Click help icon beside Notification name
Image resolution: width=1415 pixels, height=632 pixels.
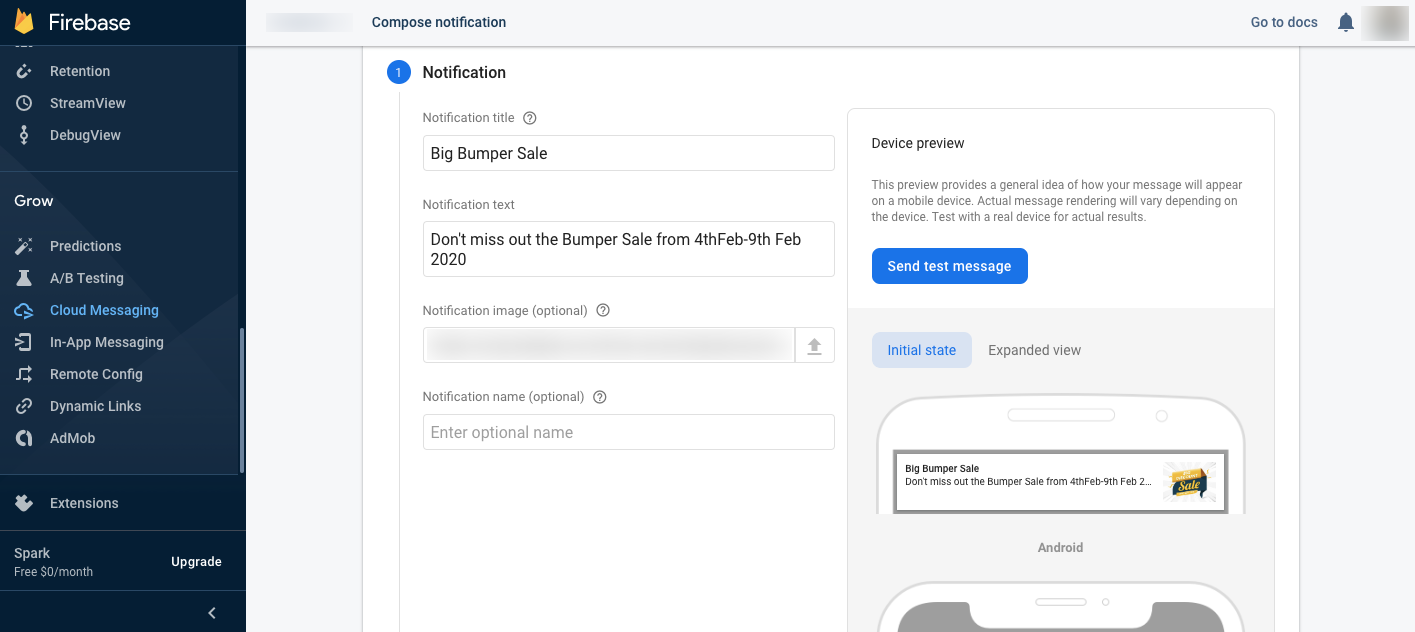600,397
